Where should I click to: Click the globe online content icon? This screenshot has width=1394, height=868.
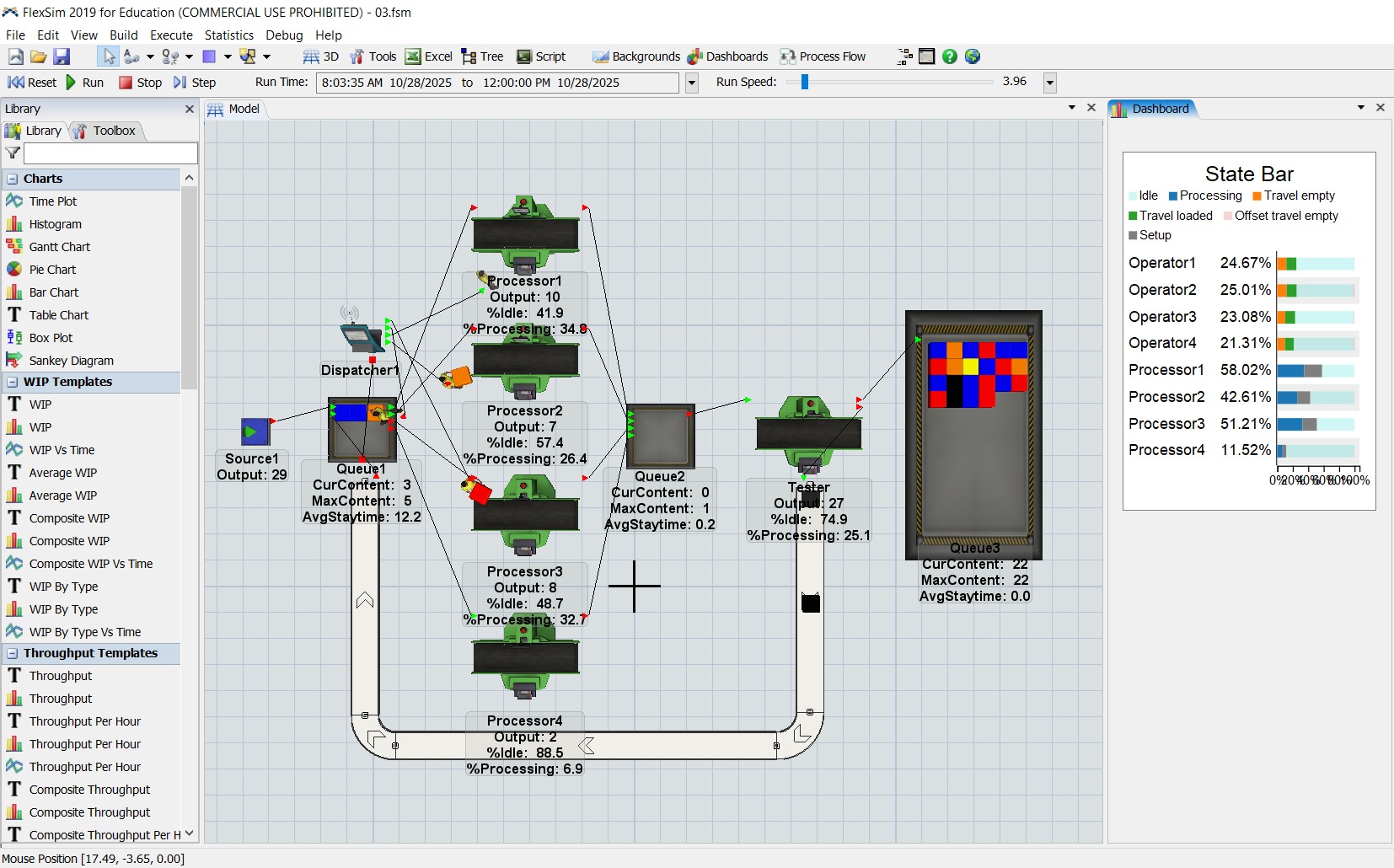click(x=973, y=56)
